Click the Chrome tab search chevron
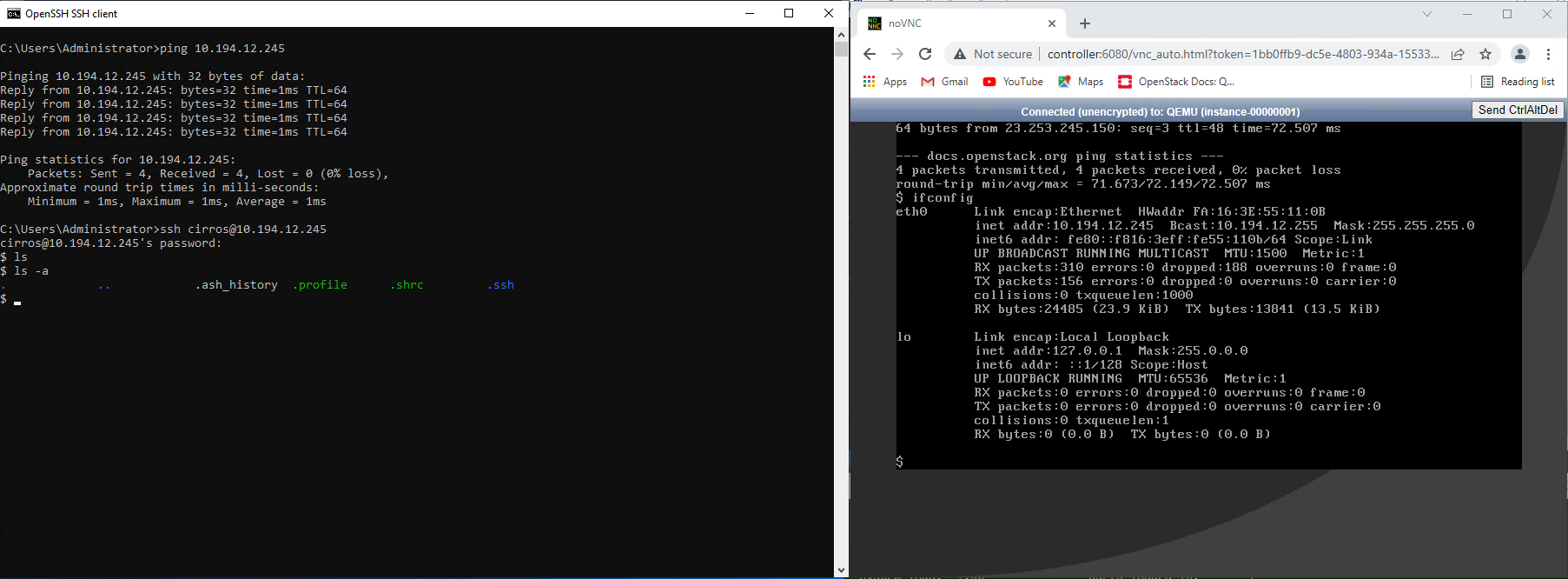The width and height of the screenshot is (1568, 579). click(1427, 14)
